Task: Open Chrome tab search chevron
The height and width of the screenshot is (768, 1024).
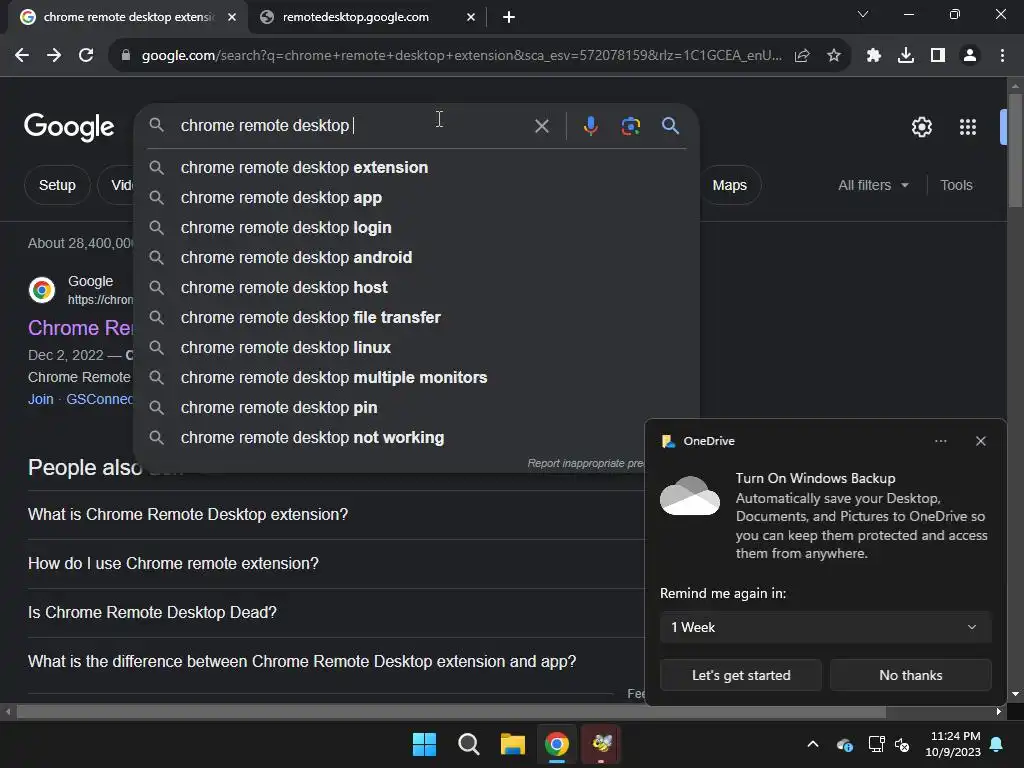Action: (x=863, y=14)
